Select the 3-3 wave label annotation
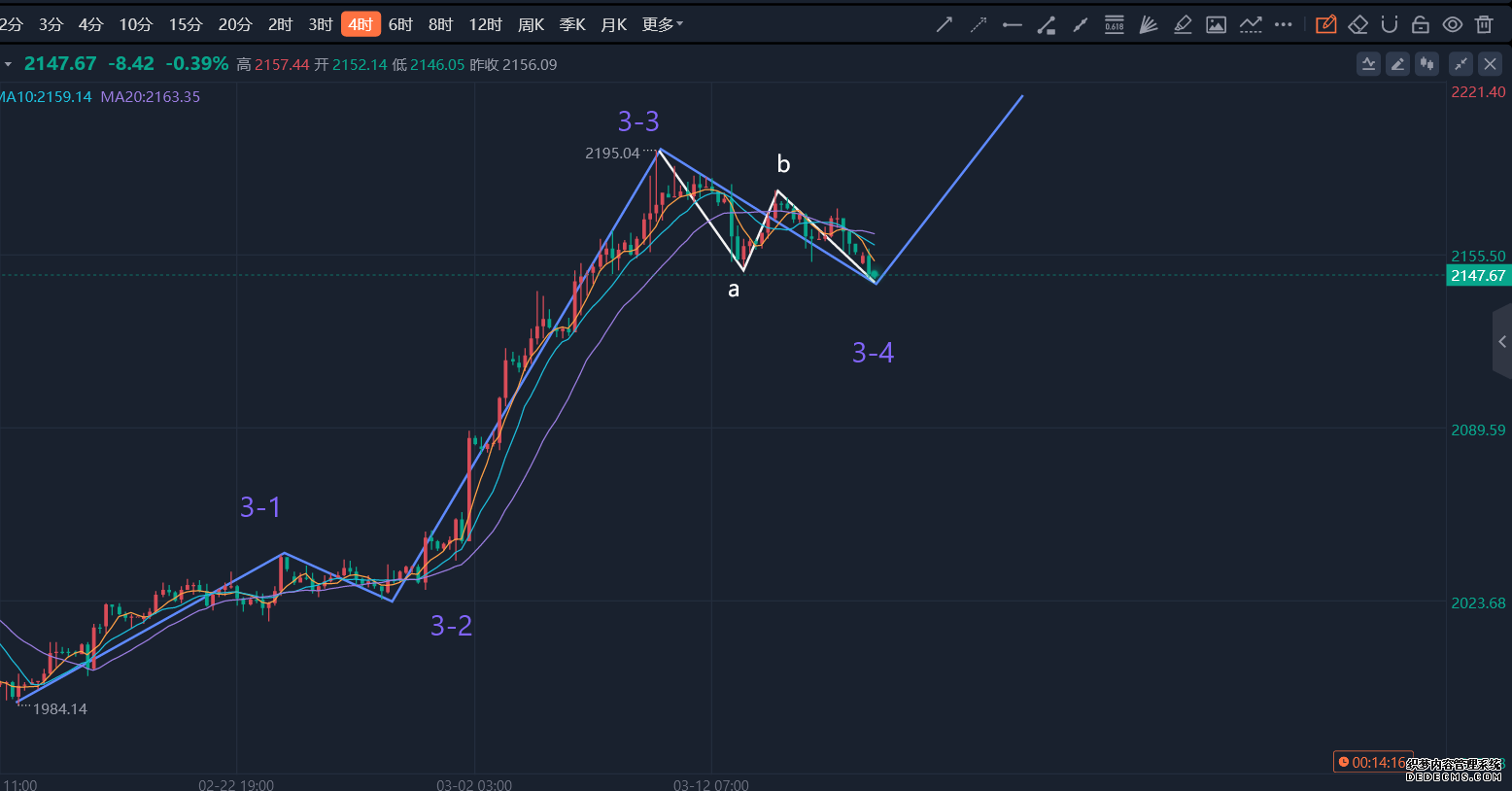This screenshot has width=1512, height=791. point(638,121)
